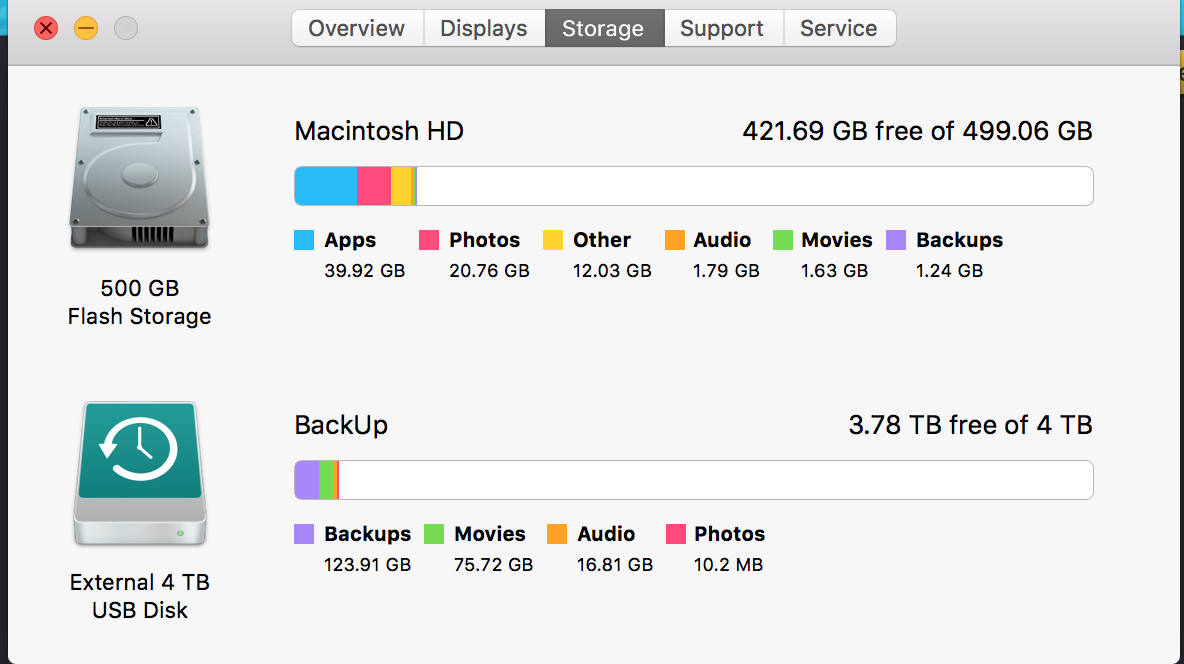Click the blue Apps segment in storage bar

point(325,186)
